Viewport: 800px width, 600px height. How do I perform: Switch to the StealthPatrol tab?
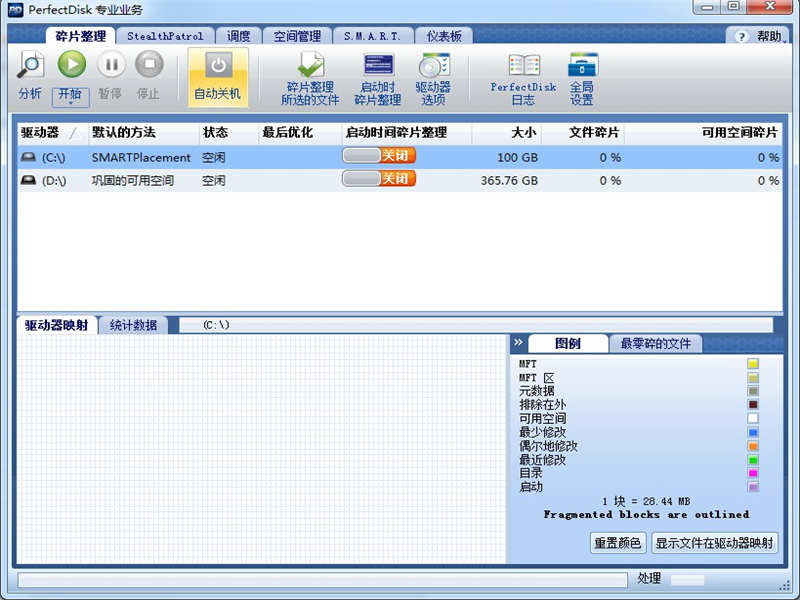[x=165, y=36]
